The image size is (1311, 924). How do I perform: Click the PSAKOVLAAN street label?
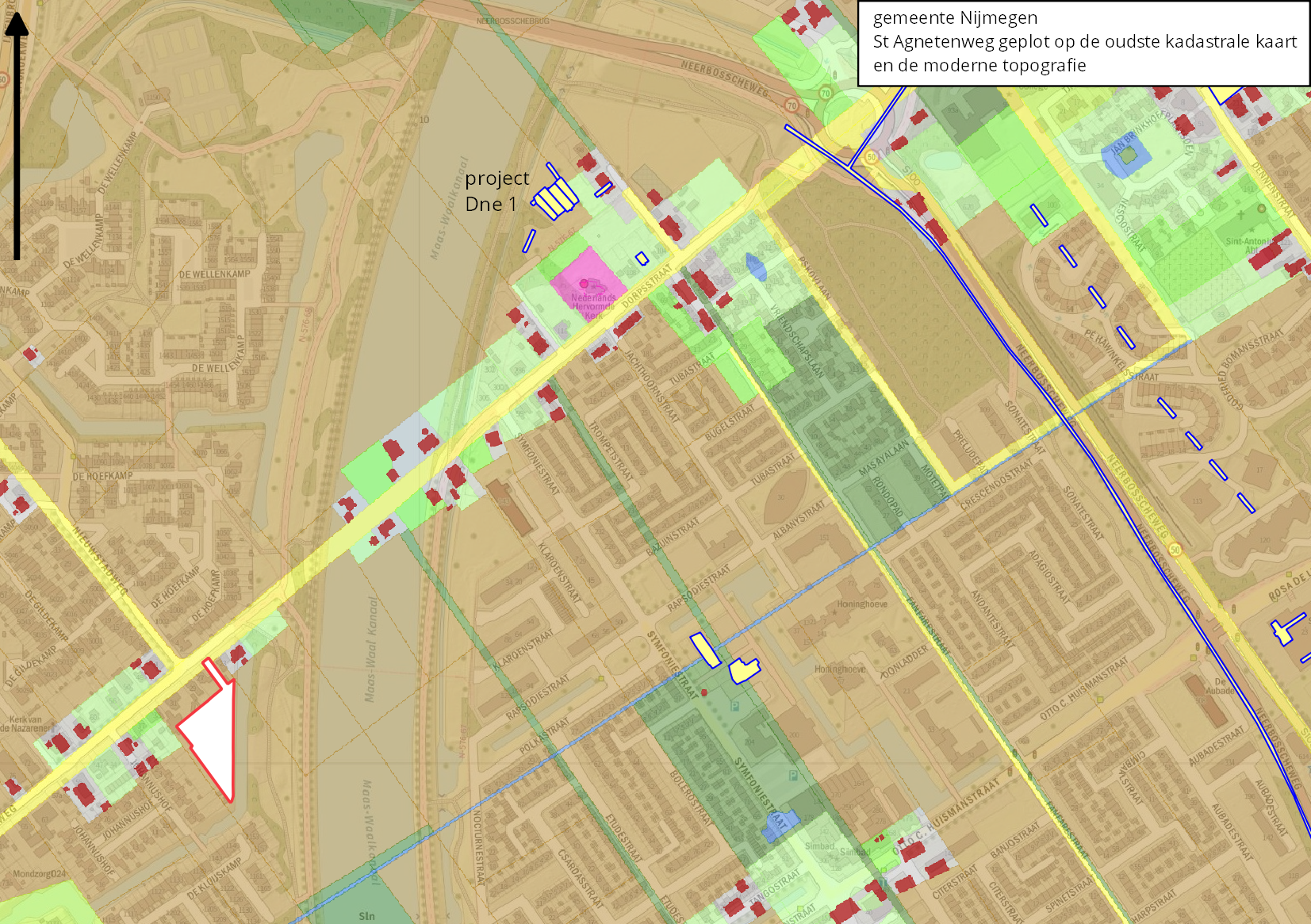815,278
